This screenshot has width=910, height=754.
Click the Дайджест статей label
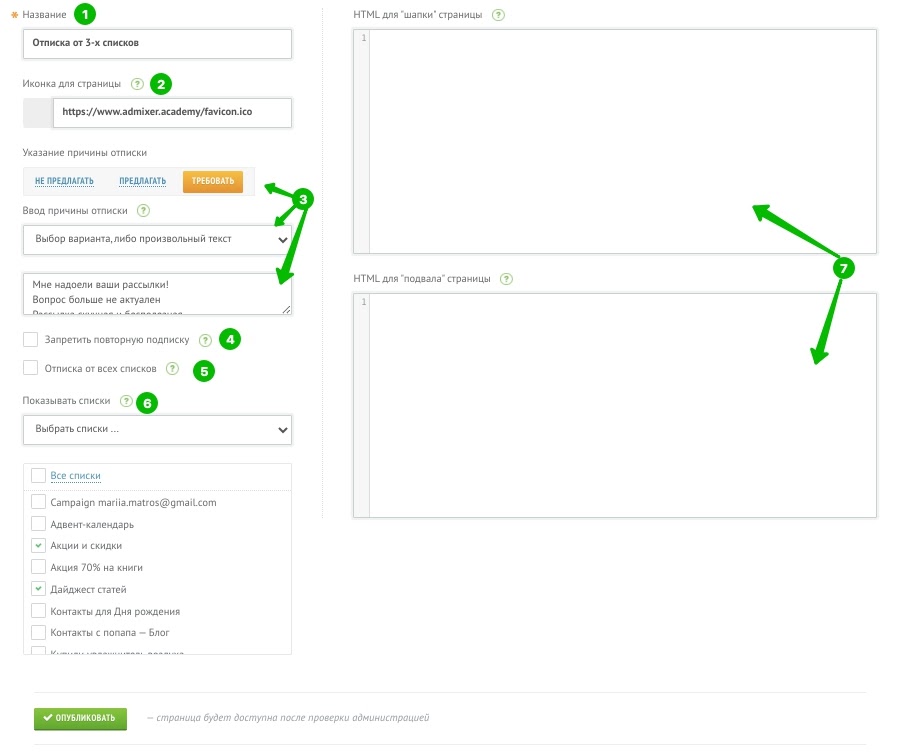pos(88,590)
